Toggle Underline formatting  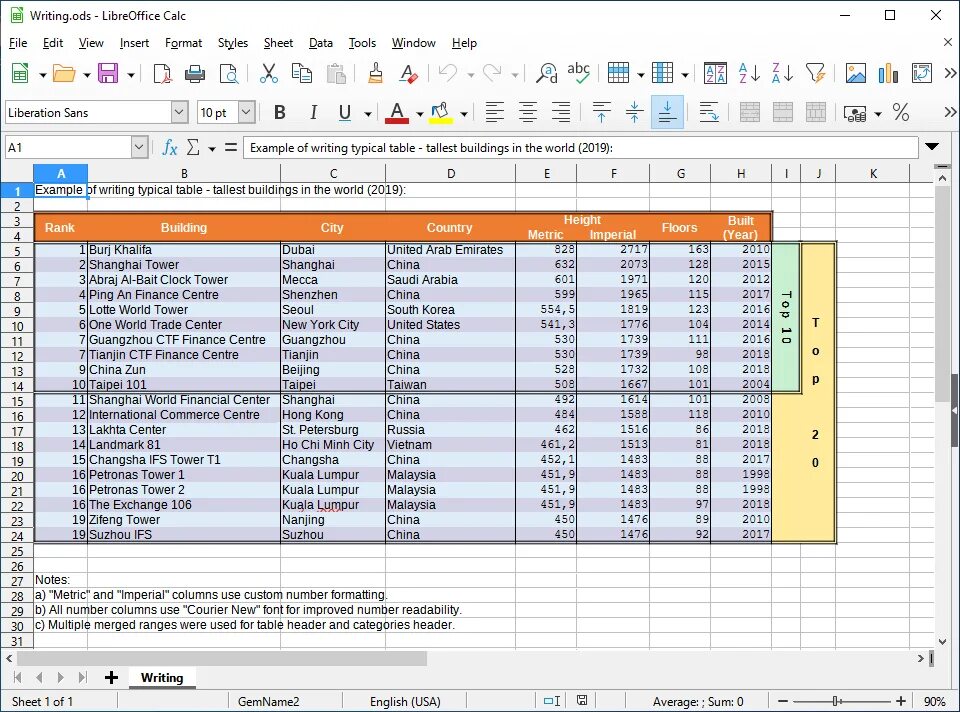(345, 113)
